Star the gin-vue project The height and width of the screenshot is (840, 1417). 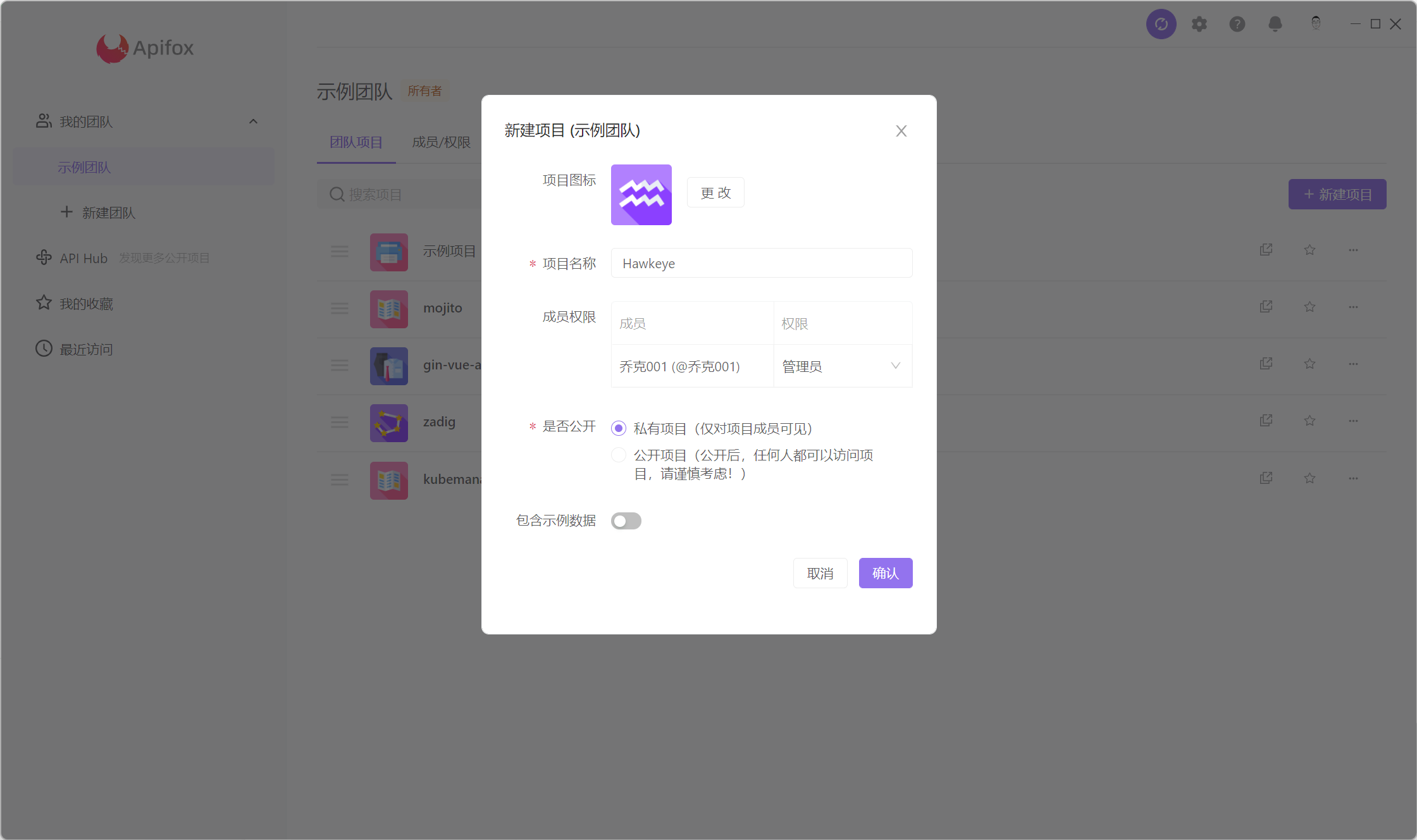pos(1309,364)
